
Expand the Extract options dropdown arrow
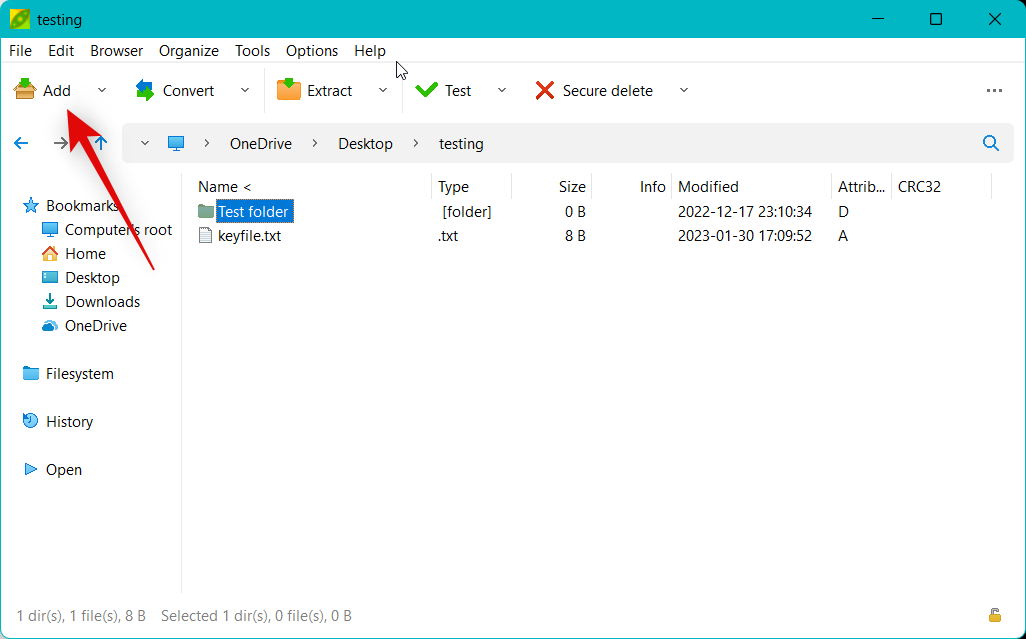tap(383, 90)
